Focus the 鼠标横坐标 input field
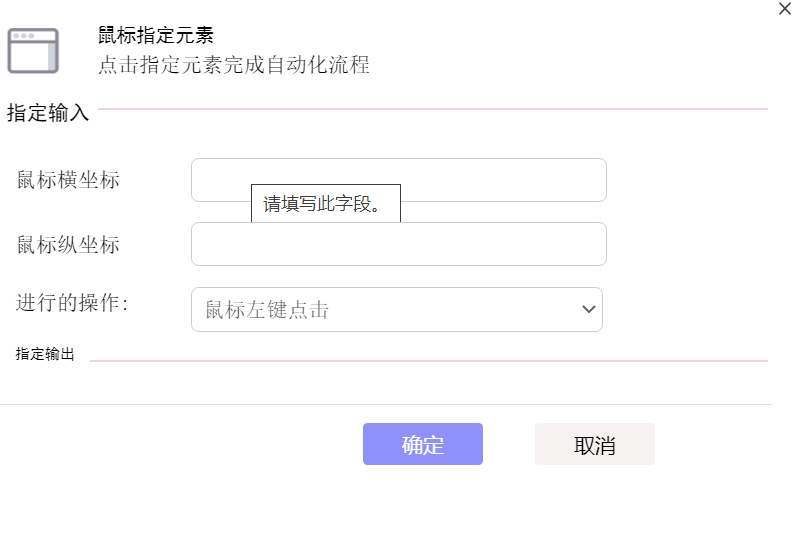The height and width of the screenshot is (539, 807). [x=399, y=180]
